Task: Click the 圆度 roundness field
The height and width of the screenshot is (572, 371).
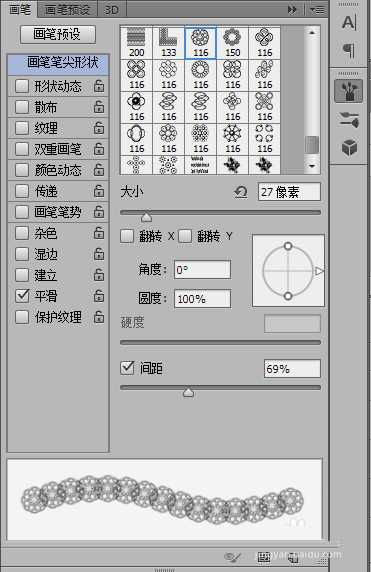Action: coord(202,299)
